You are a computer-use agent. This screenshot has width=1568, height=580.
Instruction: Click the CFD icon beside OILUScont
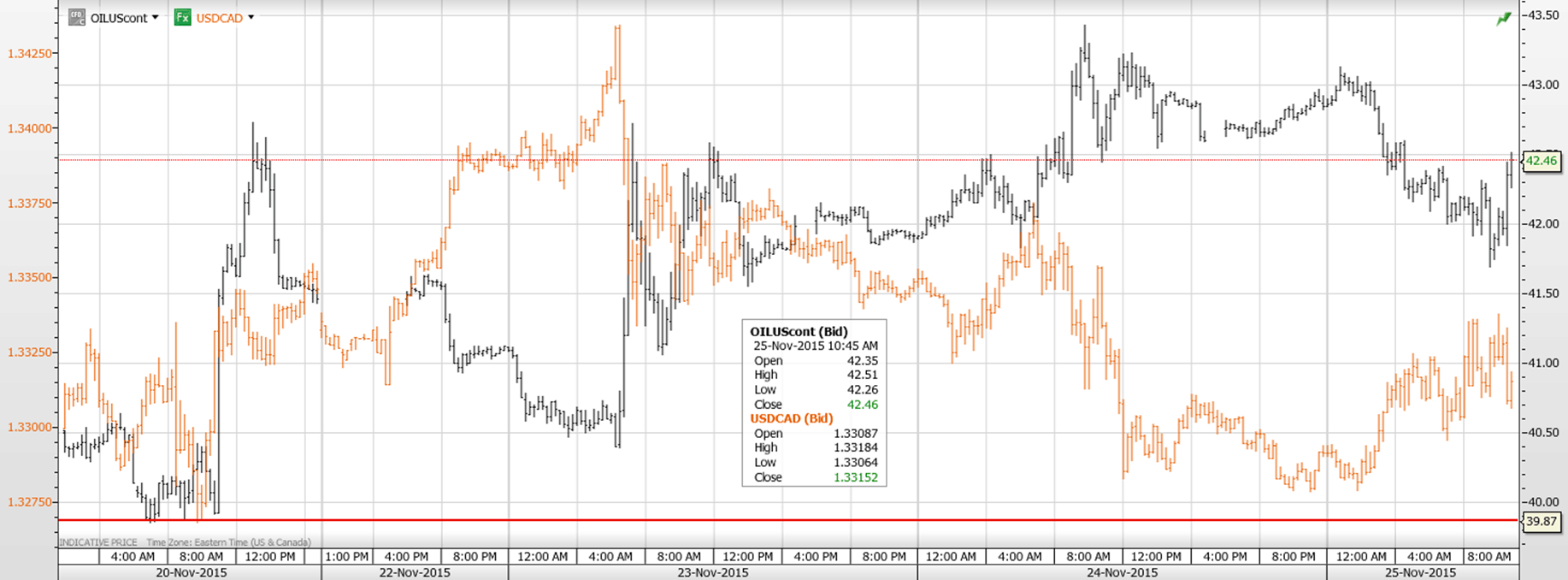pos(77,17)
